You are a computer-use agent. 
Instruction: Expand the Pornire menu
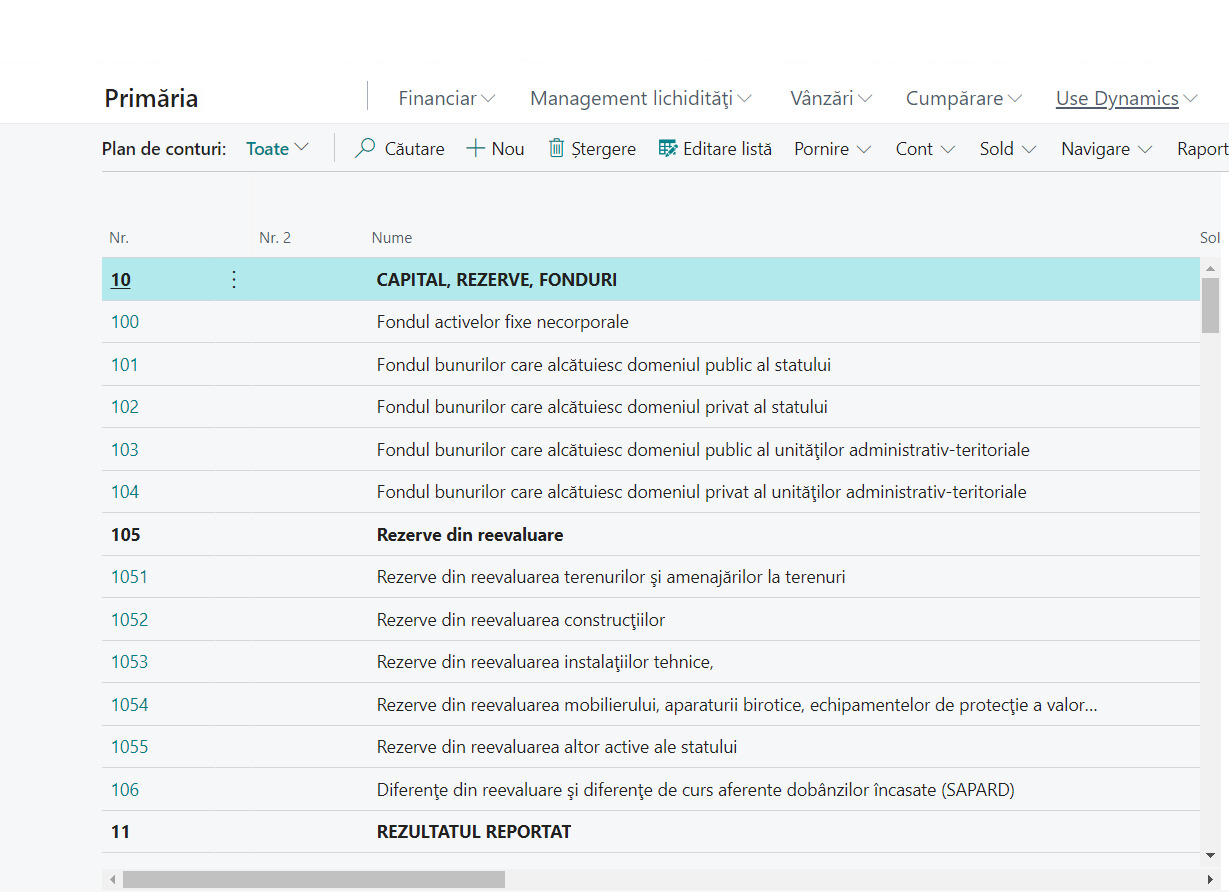pos(832,148)
